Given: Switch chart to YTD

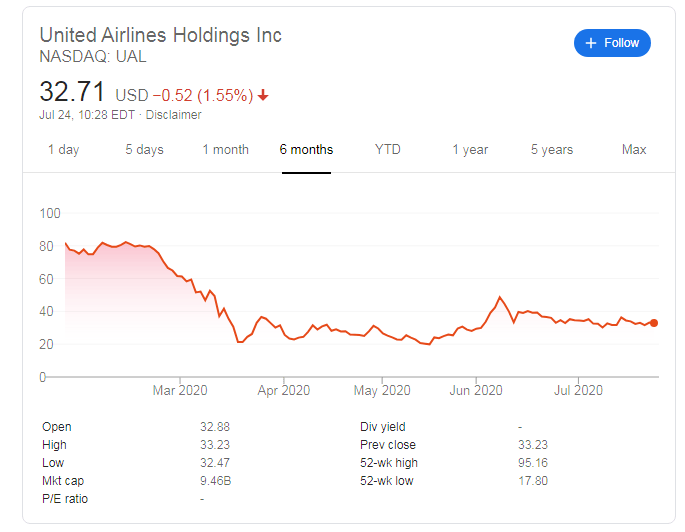Looking at the screenshot, I should (x=387, y=150).
